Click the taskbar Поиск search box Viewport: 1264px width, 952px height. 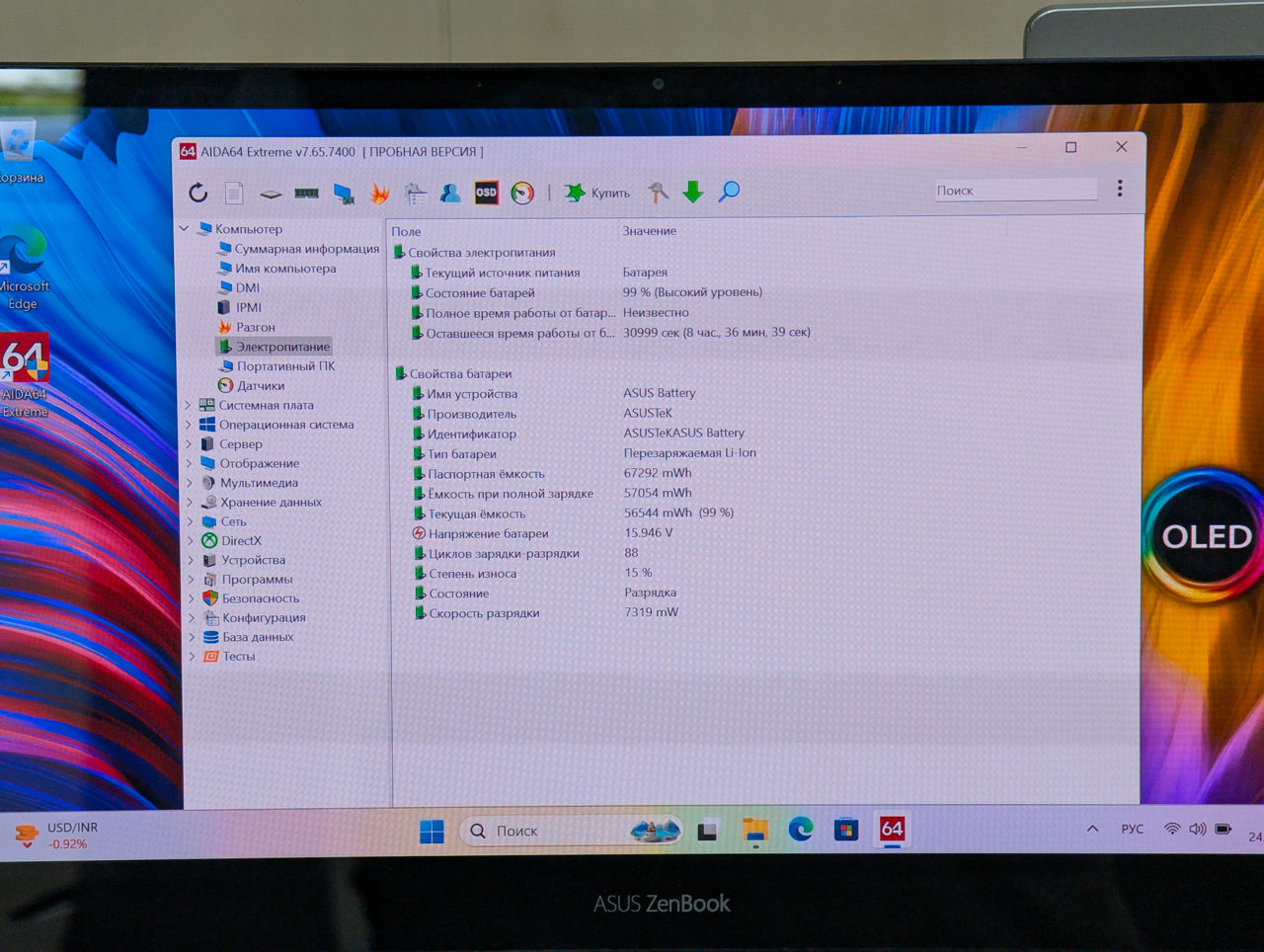[x=572, y=831]
